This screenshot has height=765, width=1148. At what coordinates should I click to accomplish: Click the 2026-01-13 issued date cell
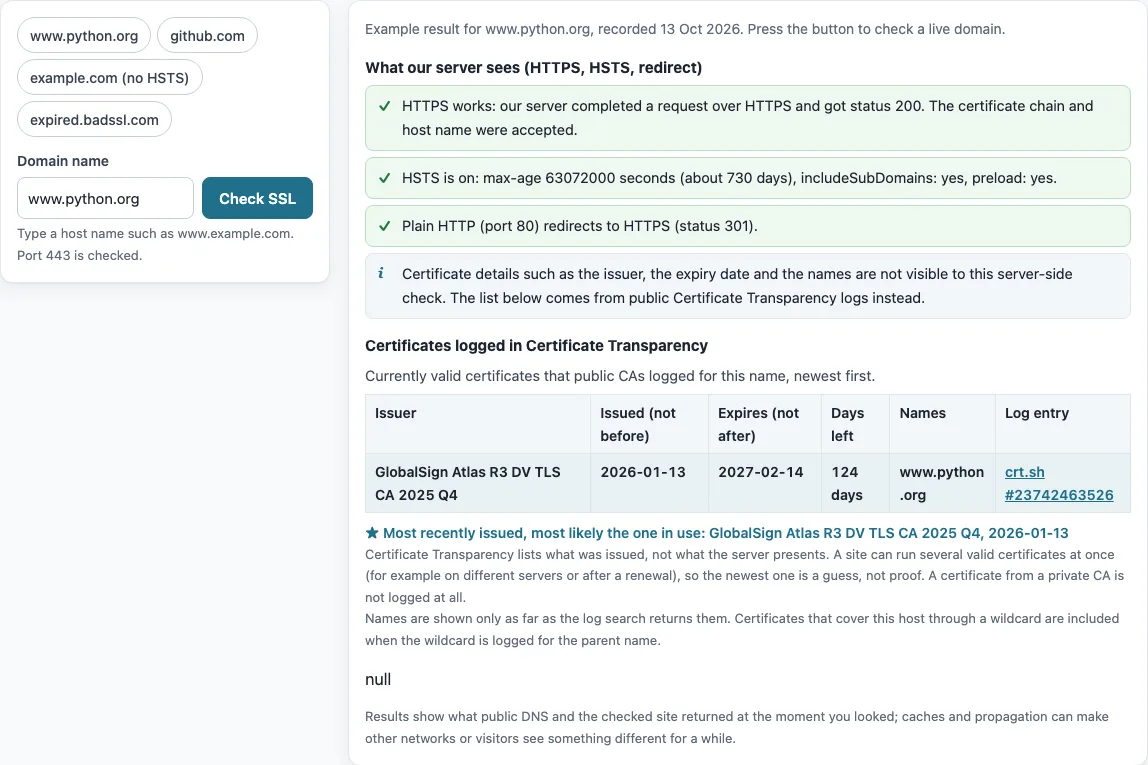[x=649, y=483]
